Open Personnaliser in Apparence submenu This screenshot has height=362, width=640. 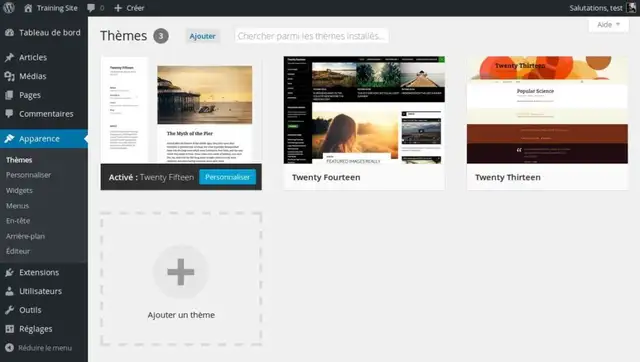[28, 175]
